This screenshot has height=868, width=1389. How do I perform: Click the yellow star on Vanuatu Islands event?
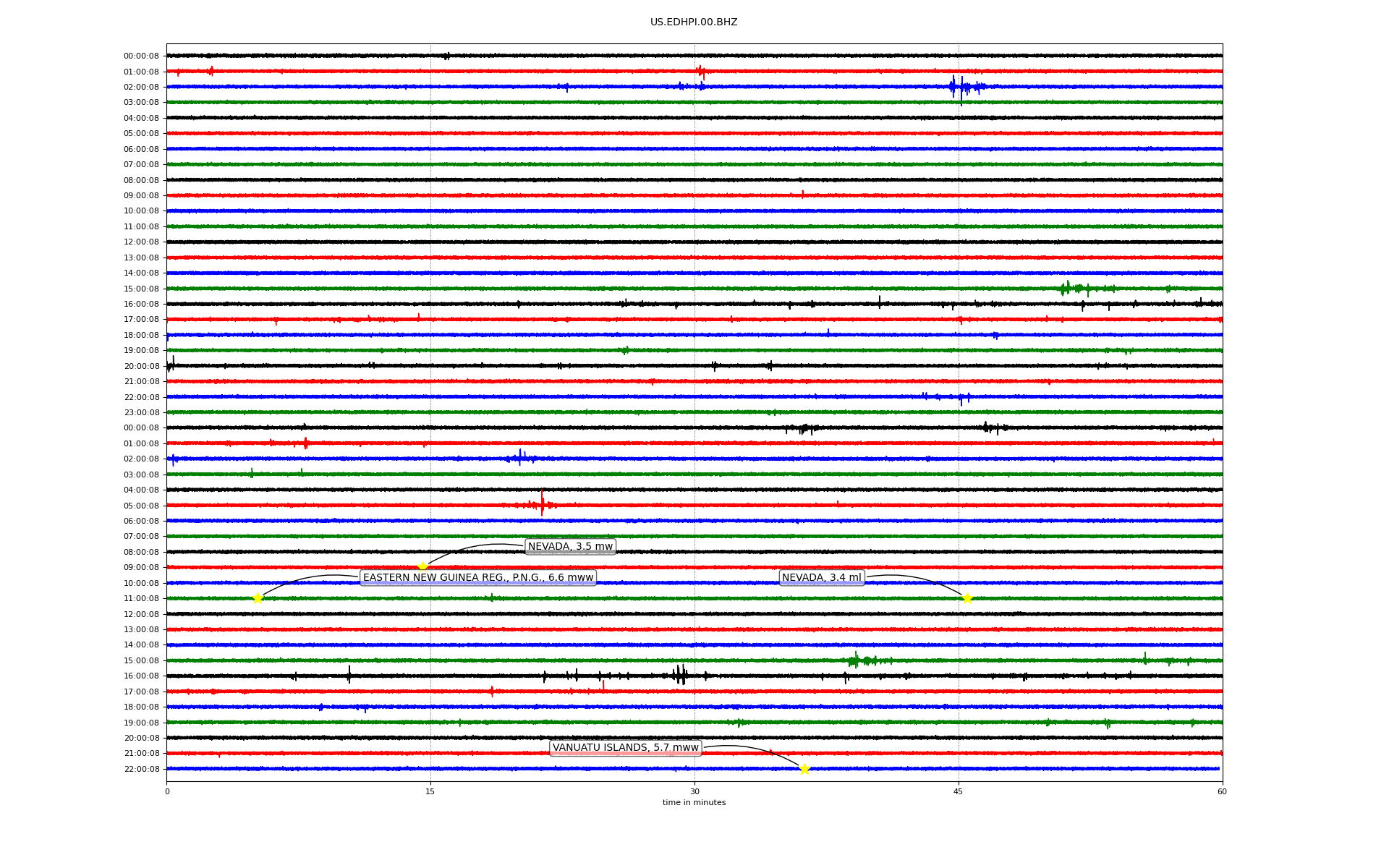click(804, 769)
